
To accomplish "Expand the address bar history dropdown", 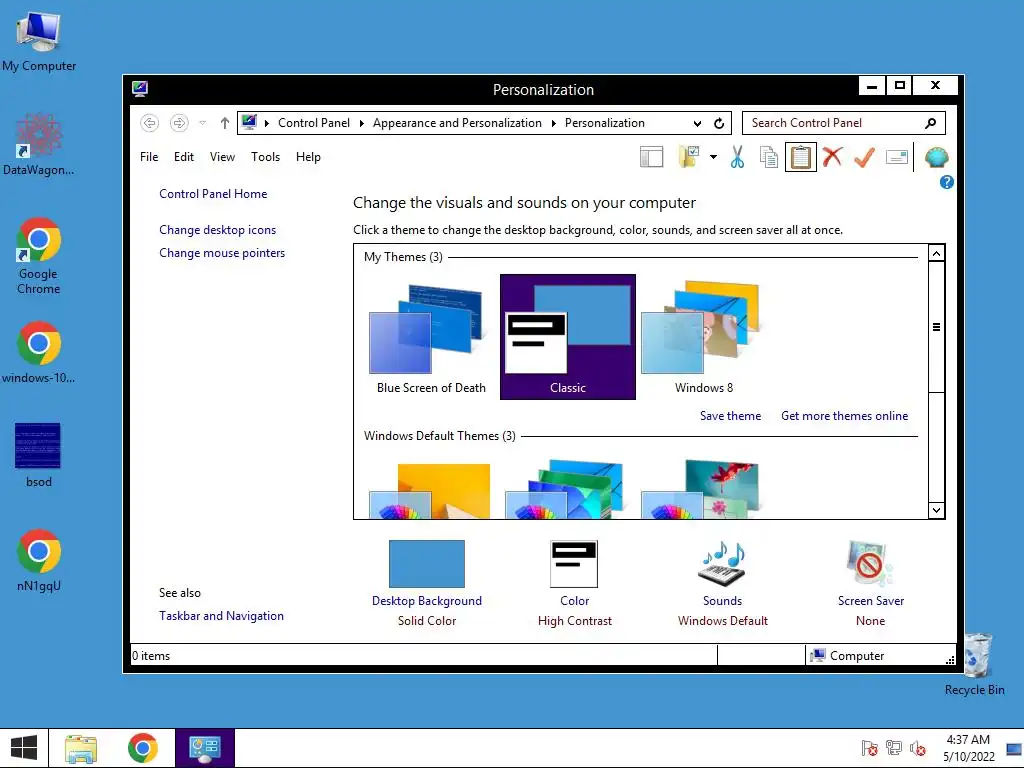I will point(697,123).
